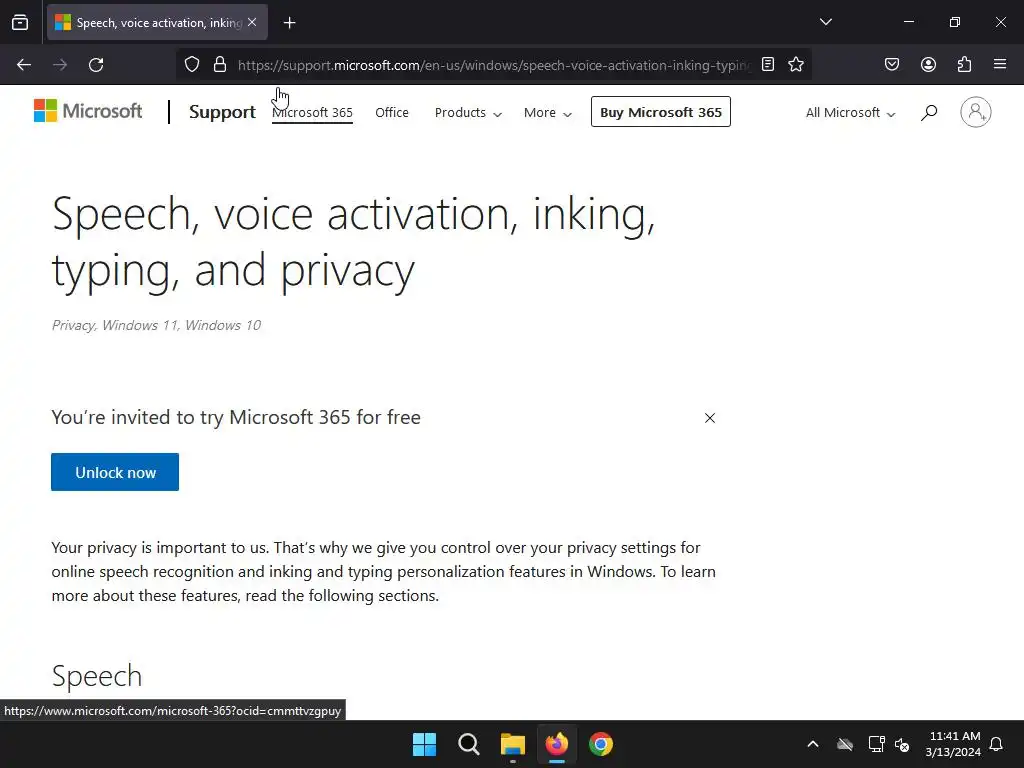Expand the All Microsoft dropdown
1024x768 pixels.
(850, 113)
